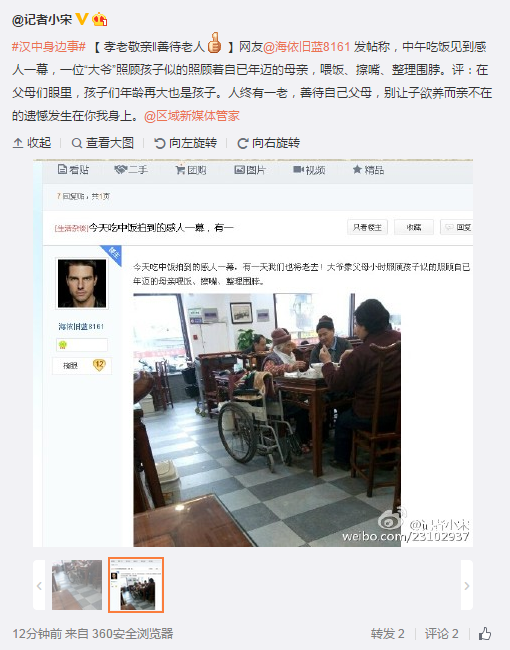Show previous thumbnails with left arrow
The width and height of the screenshot is (510, 650).
click(x=39, y=585)
